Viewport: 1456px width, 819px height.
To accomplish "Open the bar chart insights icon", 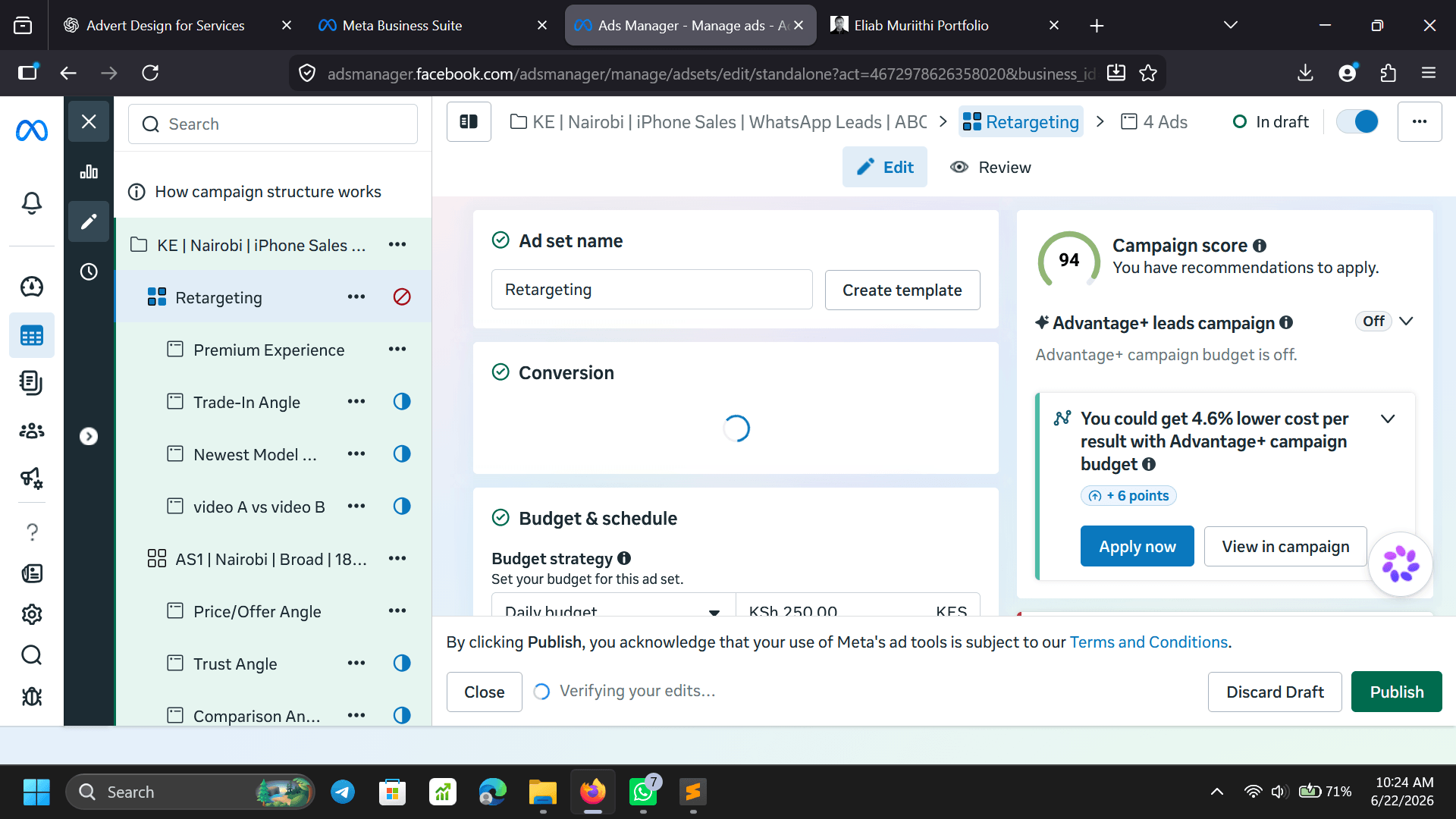I will (x=89, y=171).
